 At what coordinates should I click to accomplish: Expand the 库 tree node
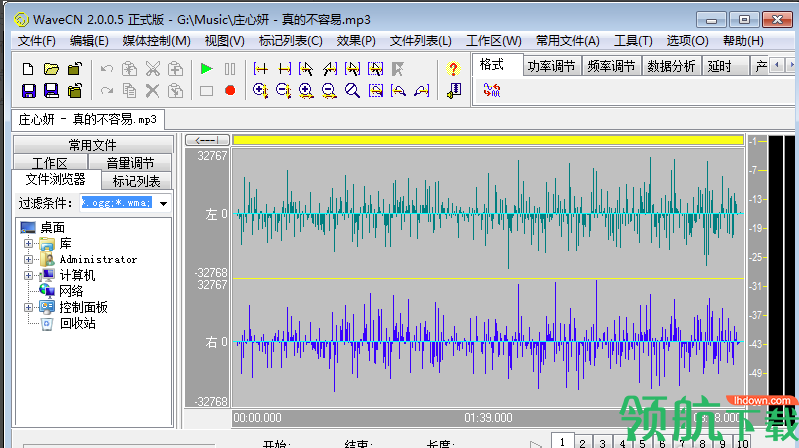pos(29,244)
